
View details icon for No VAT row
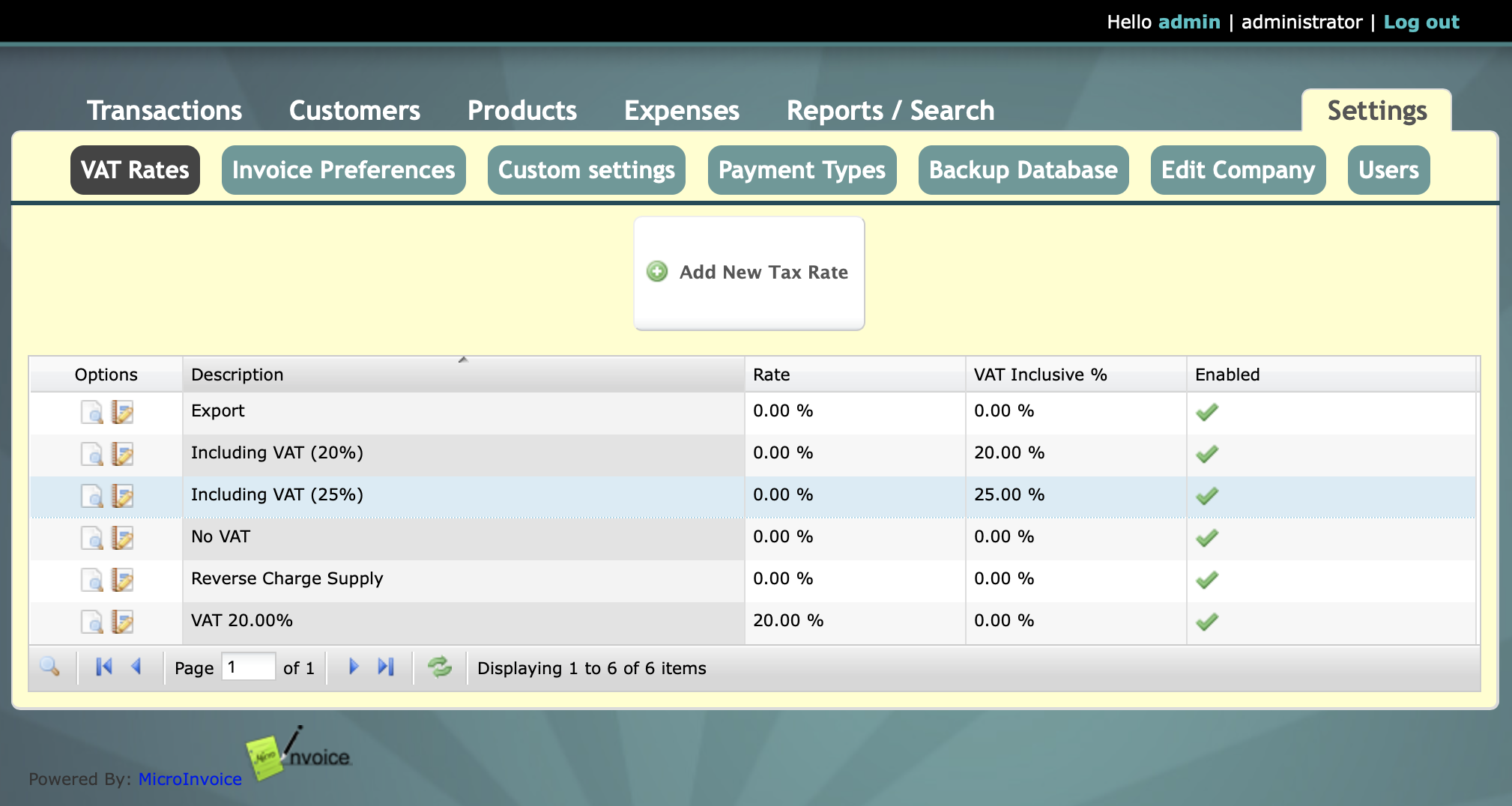coord(92,538)
